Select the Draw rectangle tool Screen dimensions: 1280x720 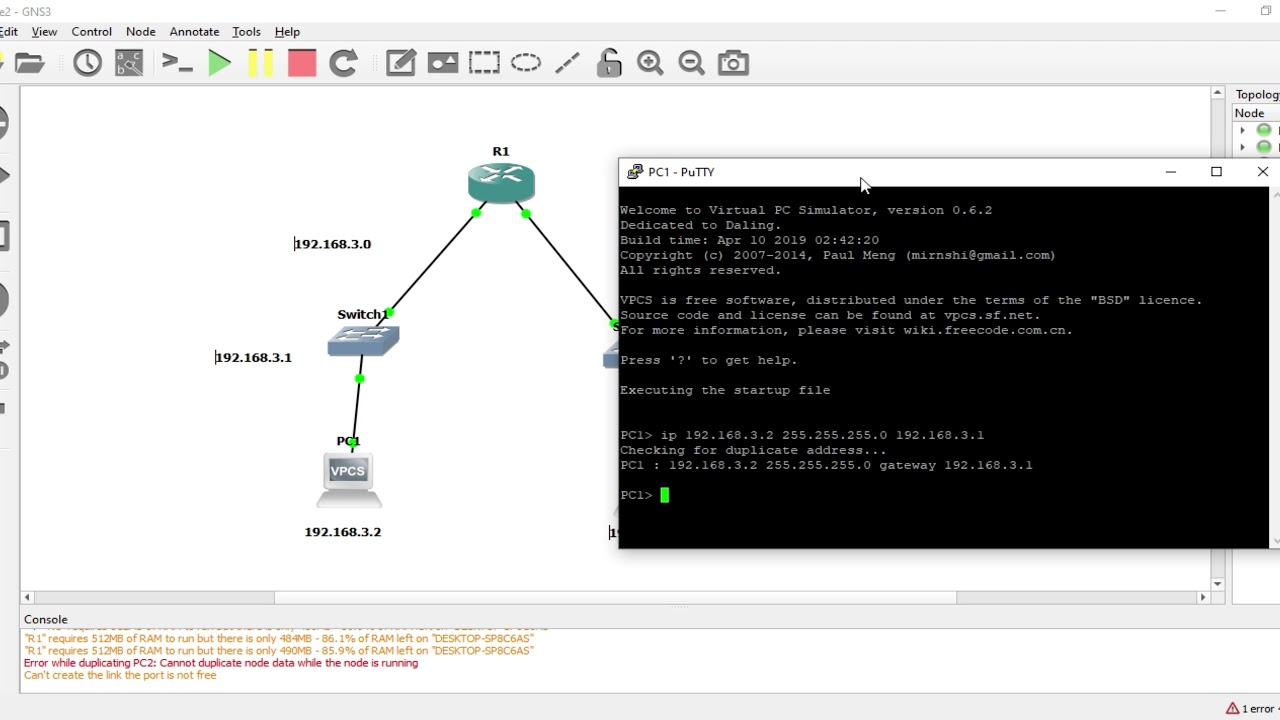(484, 63)
